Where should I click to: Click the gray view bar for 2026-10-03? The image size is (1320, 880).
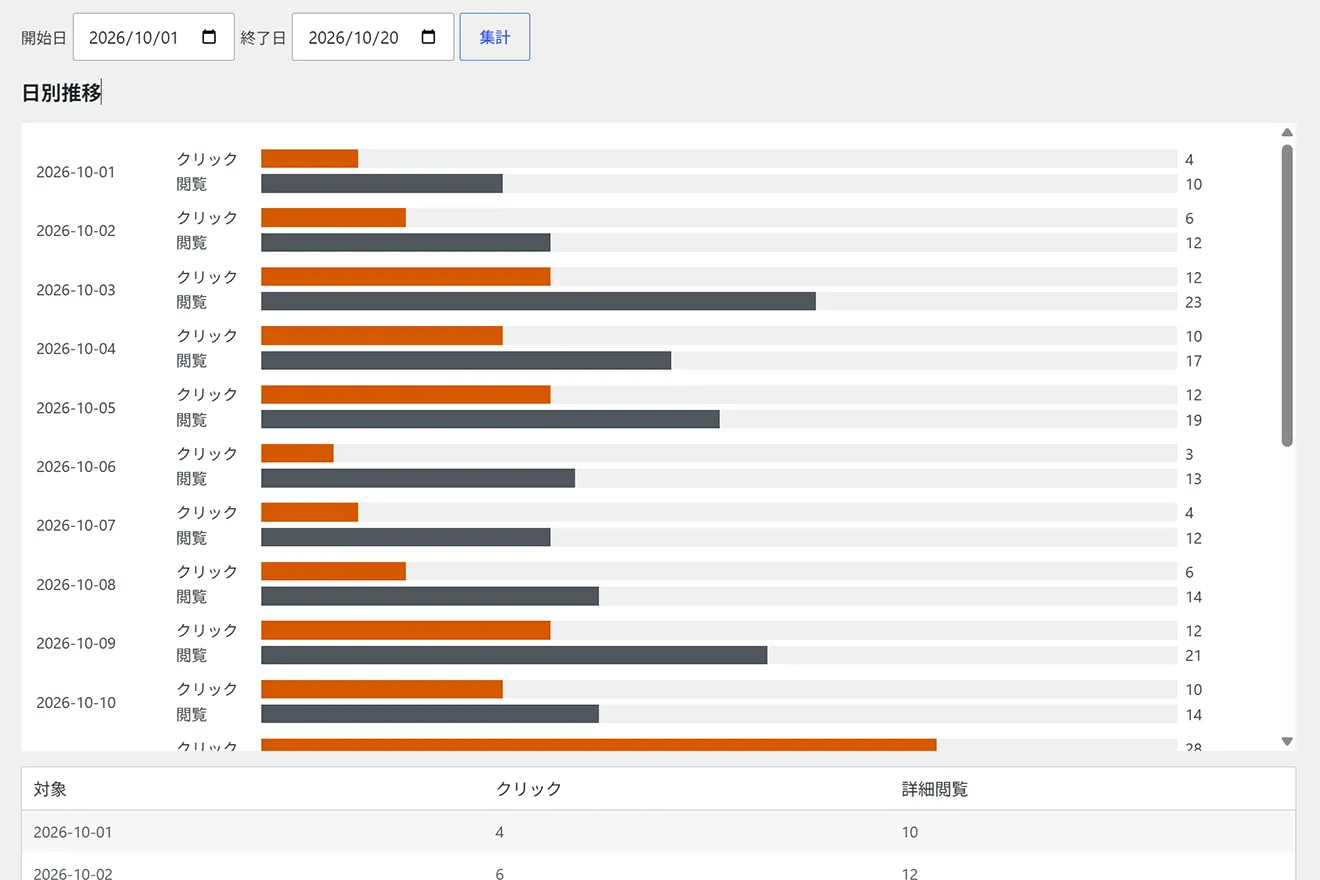click(x=538, y=301)
